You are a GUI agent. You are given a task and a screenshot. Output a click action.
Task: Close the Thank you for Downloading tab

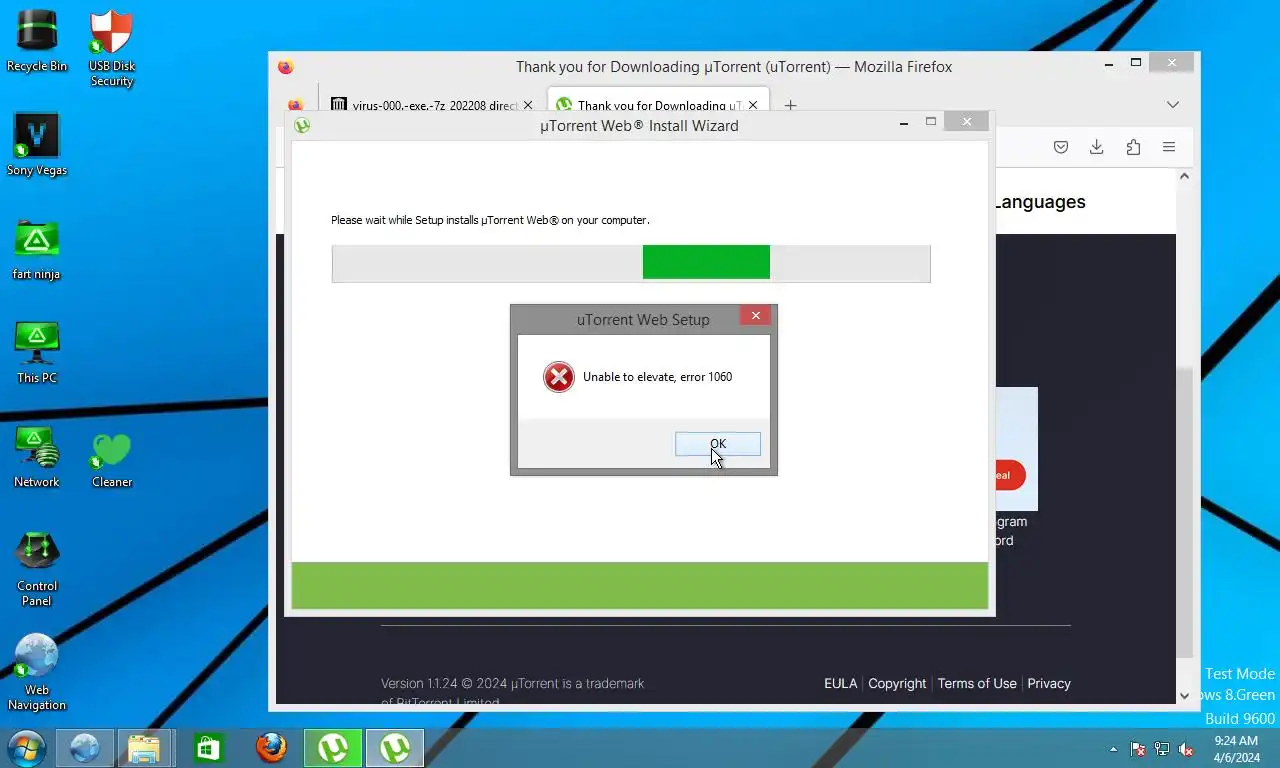coord(753,105)
